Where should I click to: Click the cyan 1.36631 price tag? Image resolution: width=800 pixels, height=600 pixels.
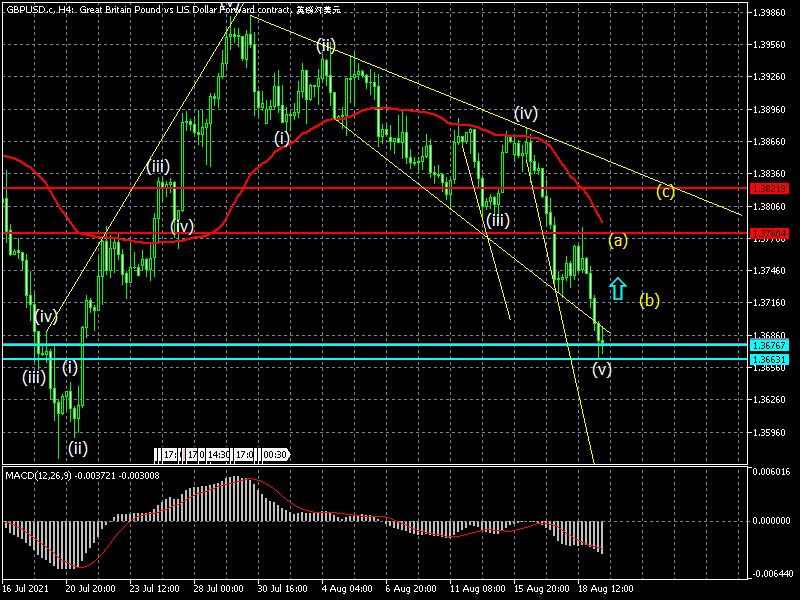[772, 359]
